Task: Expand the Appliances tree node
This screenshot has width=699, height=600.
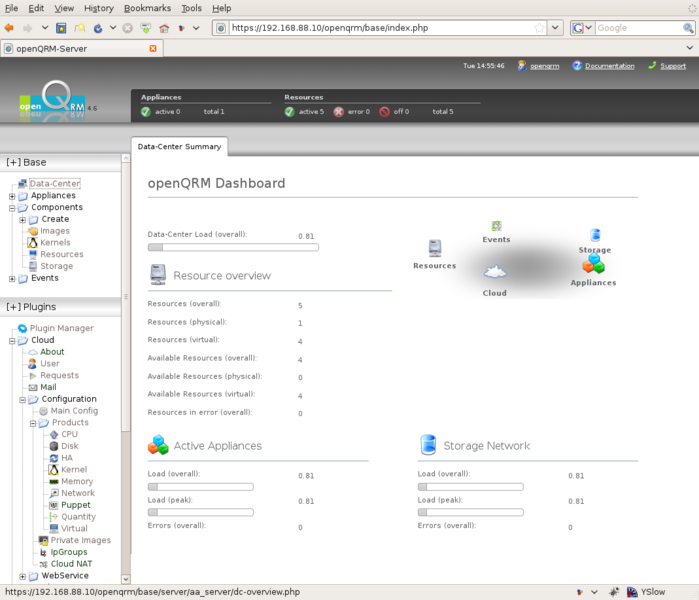Action: pyautogui.click(x=12, y=196)
